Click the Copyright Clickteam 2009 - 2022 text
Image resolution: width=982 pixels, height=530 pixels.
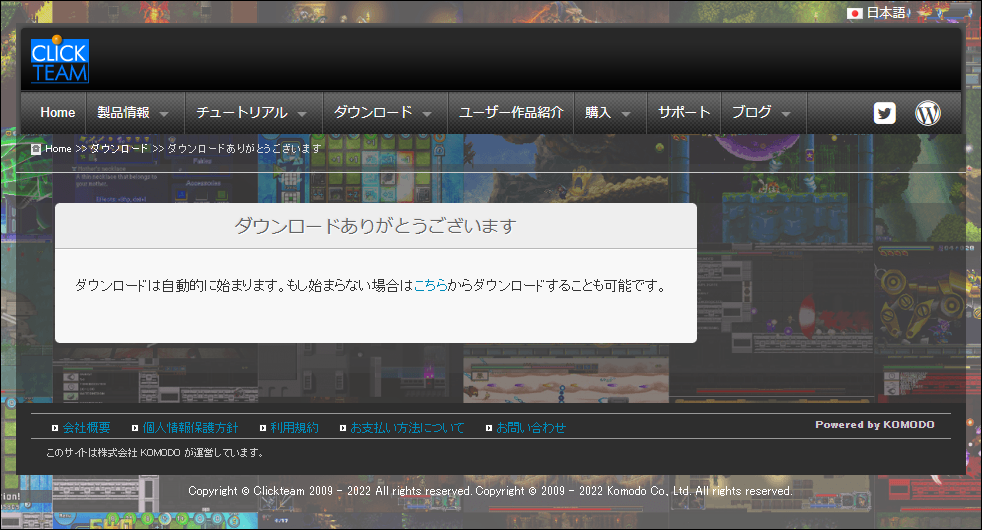pyautogui.click(x=330, y=491)
